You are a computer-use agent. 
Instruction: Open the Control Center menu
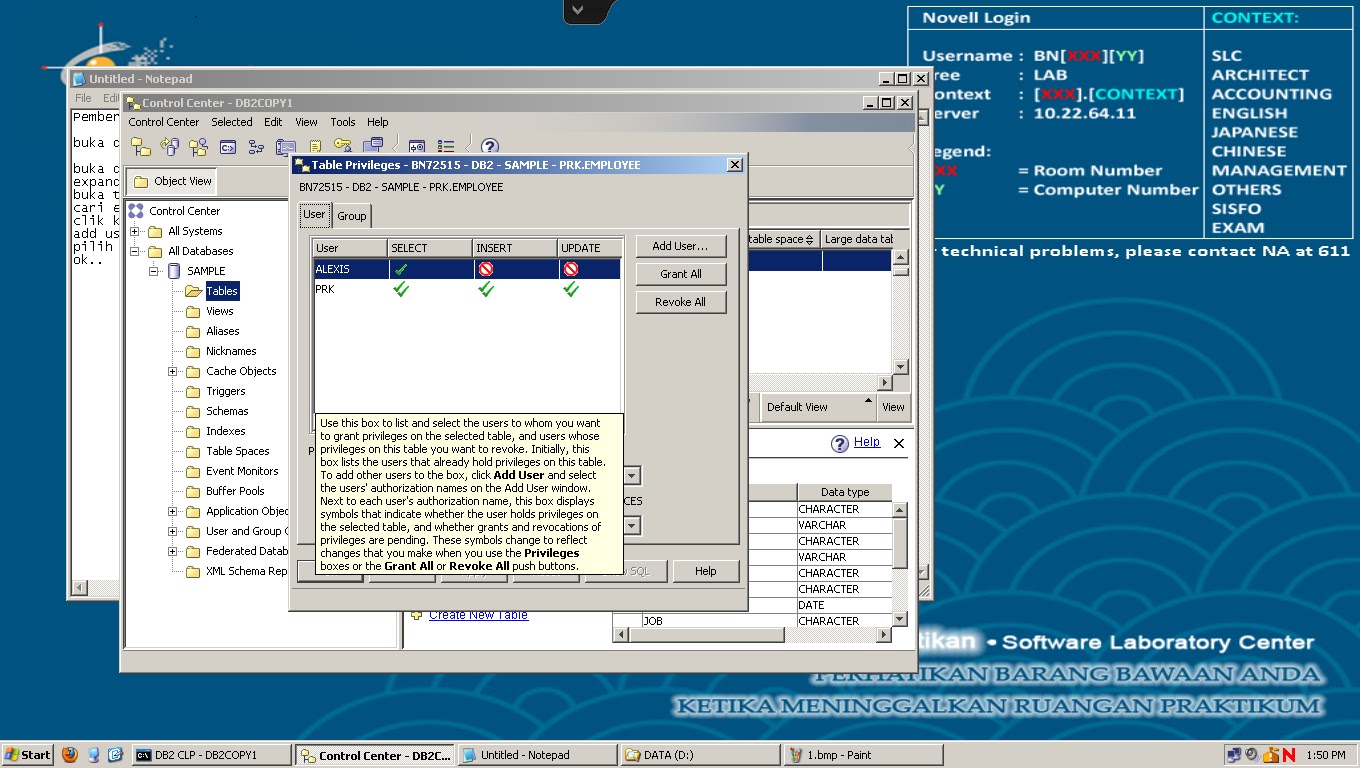(x=163, y=122)
